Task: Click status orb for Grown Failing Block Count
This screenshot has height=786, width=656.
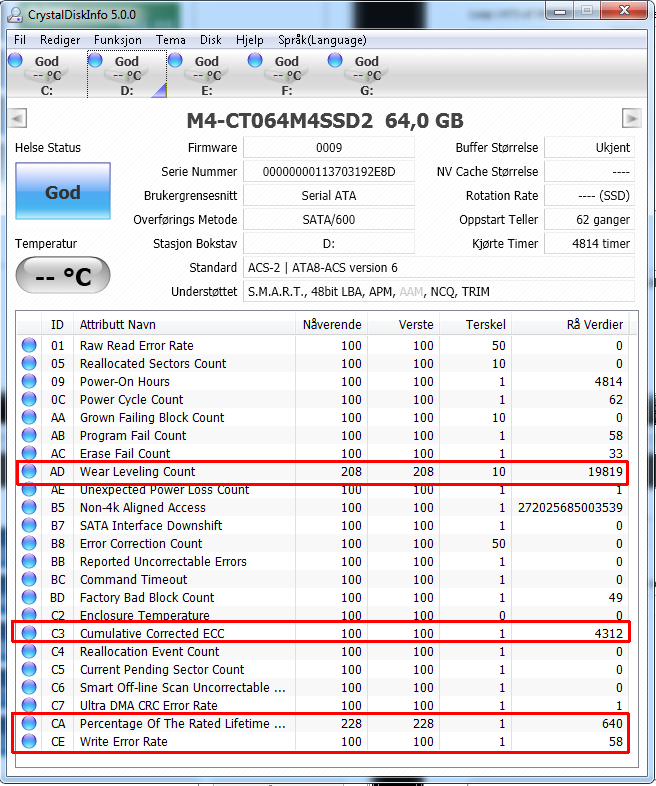Action: 29,417
